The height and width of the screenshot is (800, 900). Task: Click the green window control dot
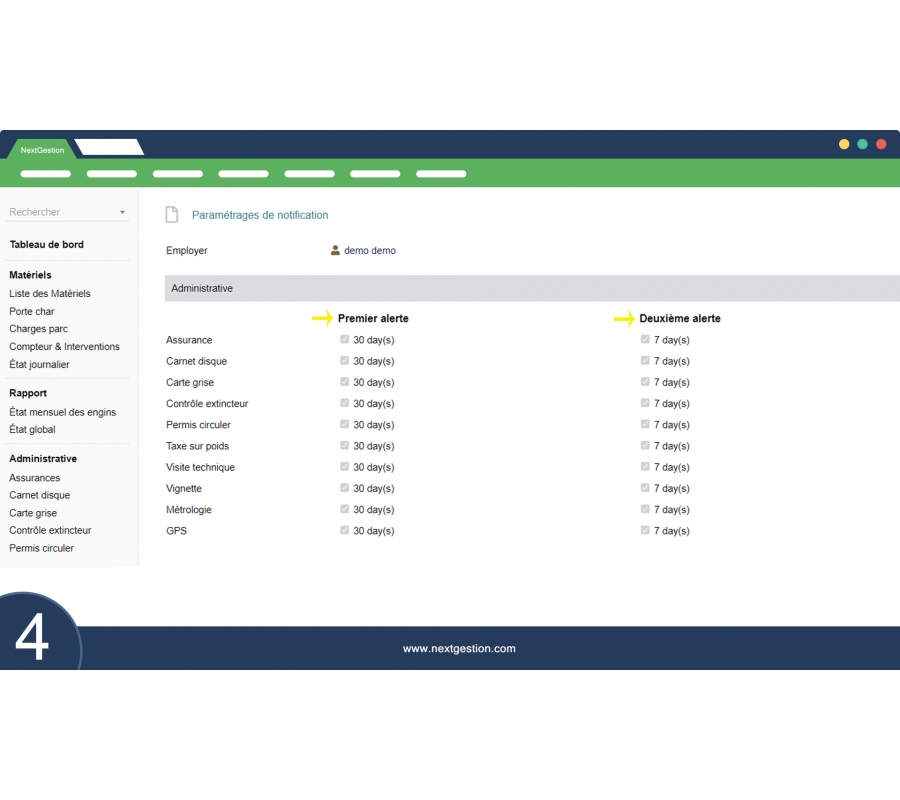click(862, 144)
